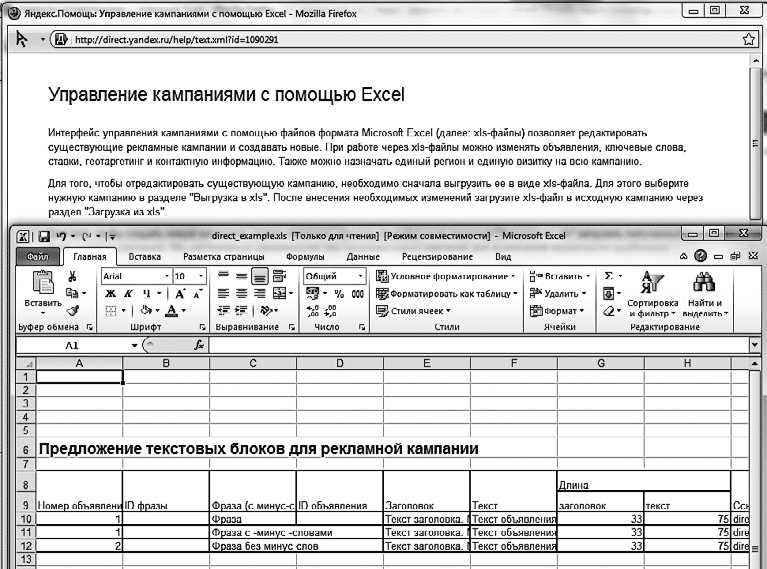Click the Fill down icon
This screenshot has height=569, width=767.
click(x=609, y=294)
